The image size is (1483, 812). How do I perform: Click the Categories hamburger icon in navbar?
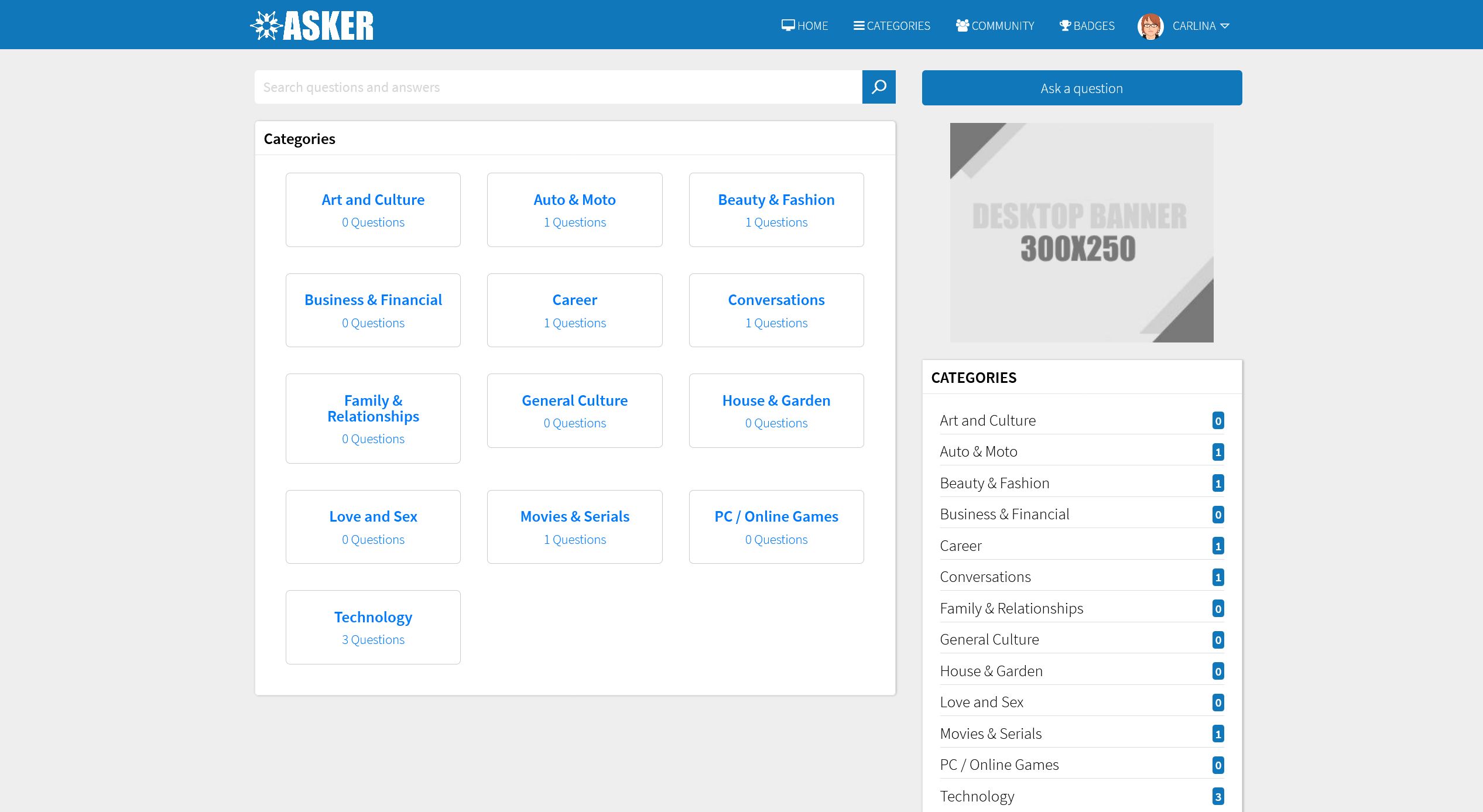859,26
